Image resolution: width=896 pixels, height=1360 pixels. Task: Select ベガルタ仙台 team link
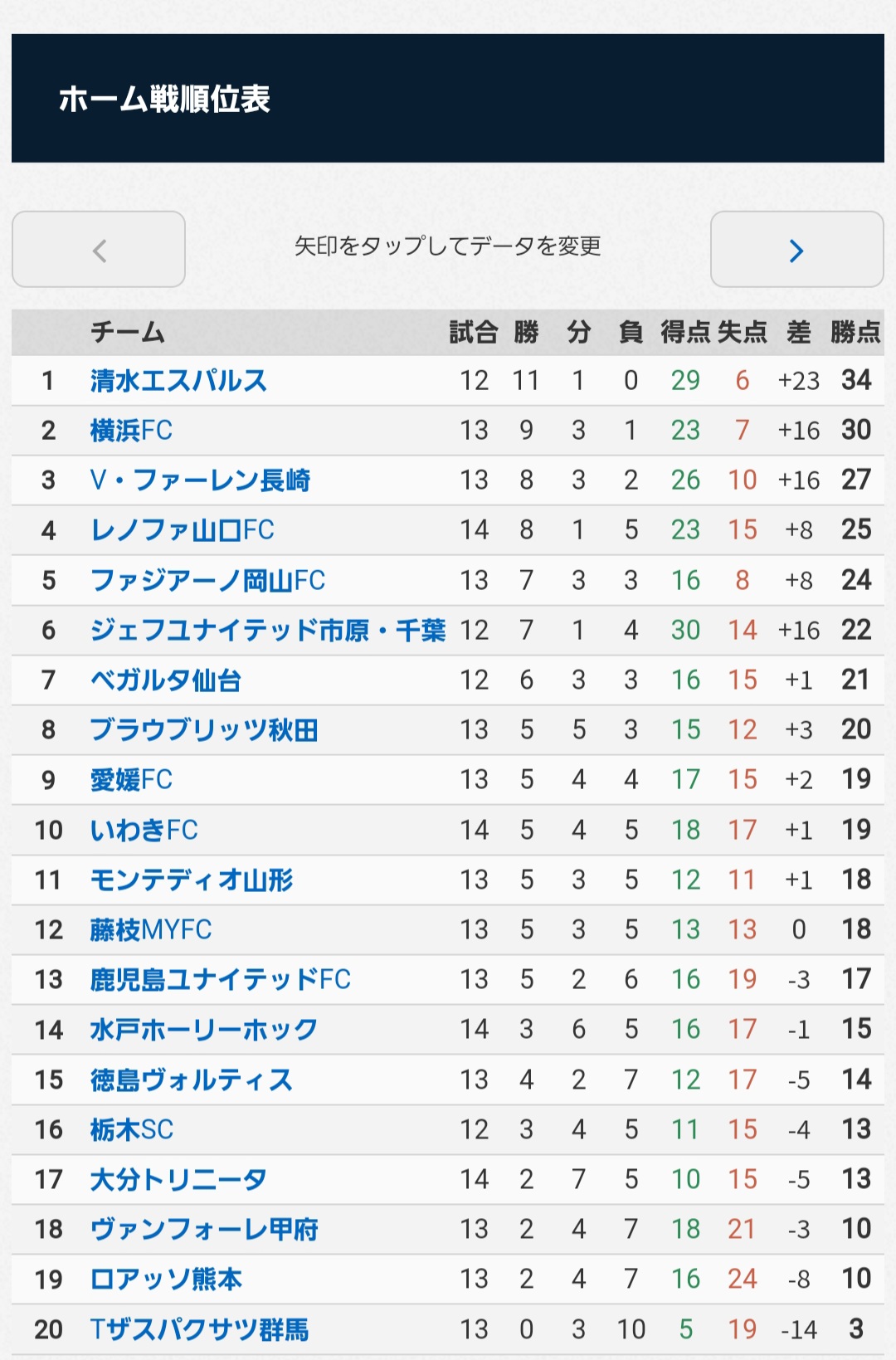pyautogui.click(x=166, y=680)
